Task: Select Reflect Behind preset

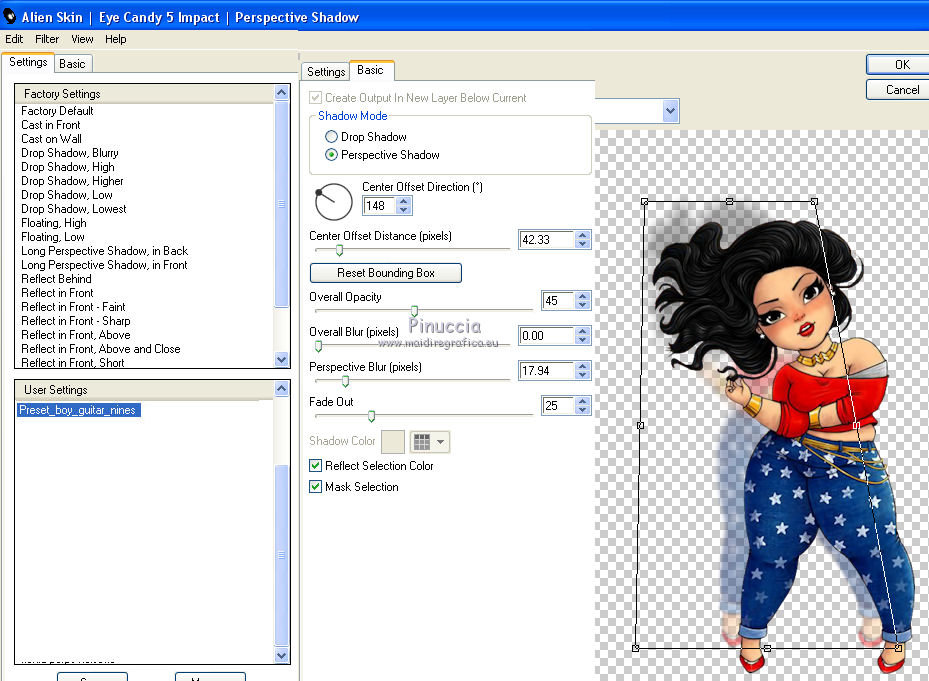Action: [56, 279]
